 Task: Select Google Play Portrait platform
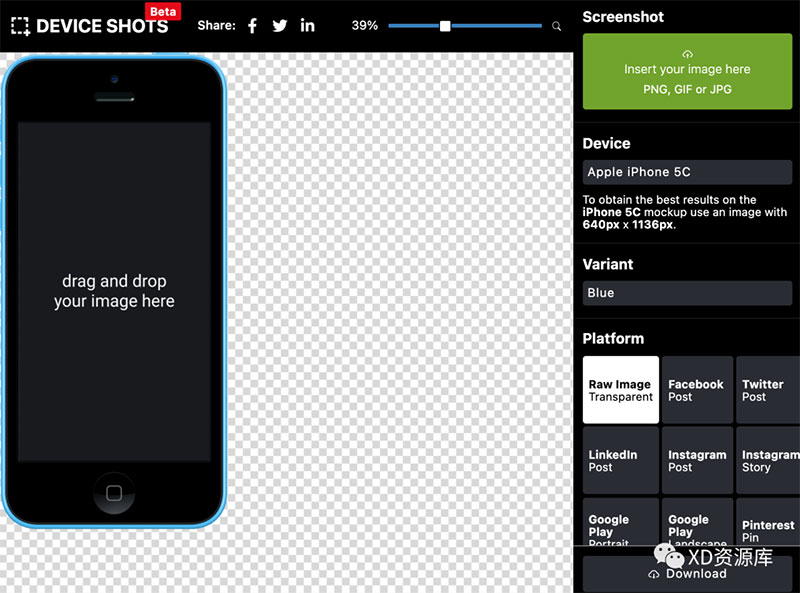(621, 522)
